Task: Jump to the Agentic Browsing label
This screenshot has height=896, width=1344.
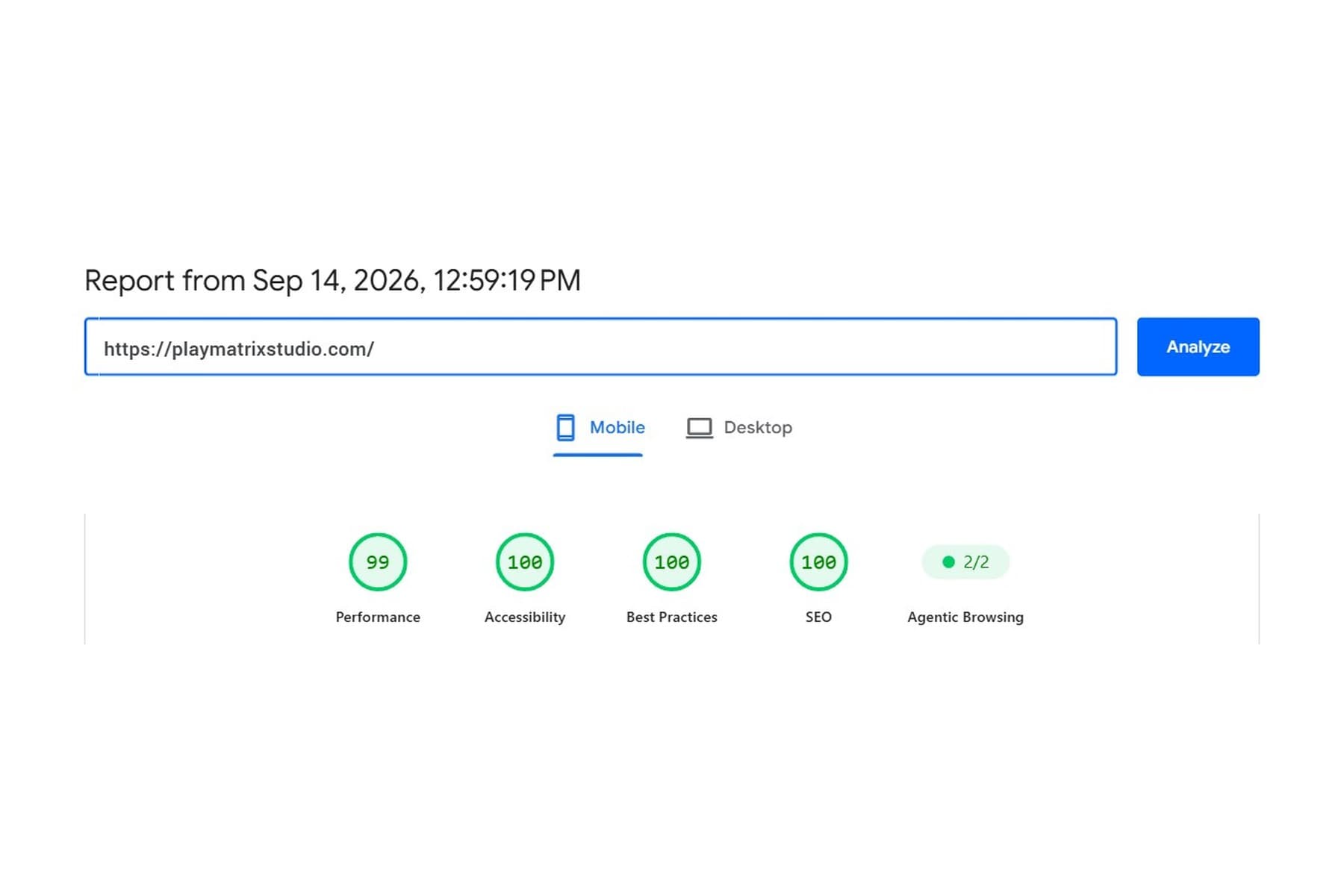Action: point(965,617)
